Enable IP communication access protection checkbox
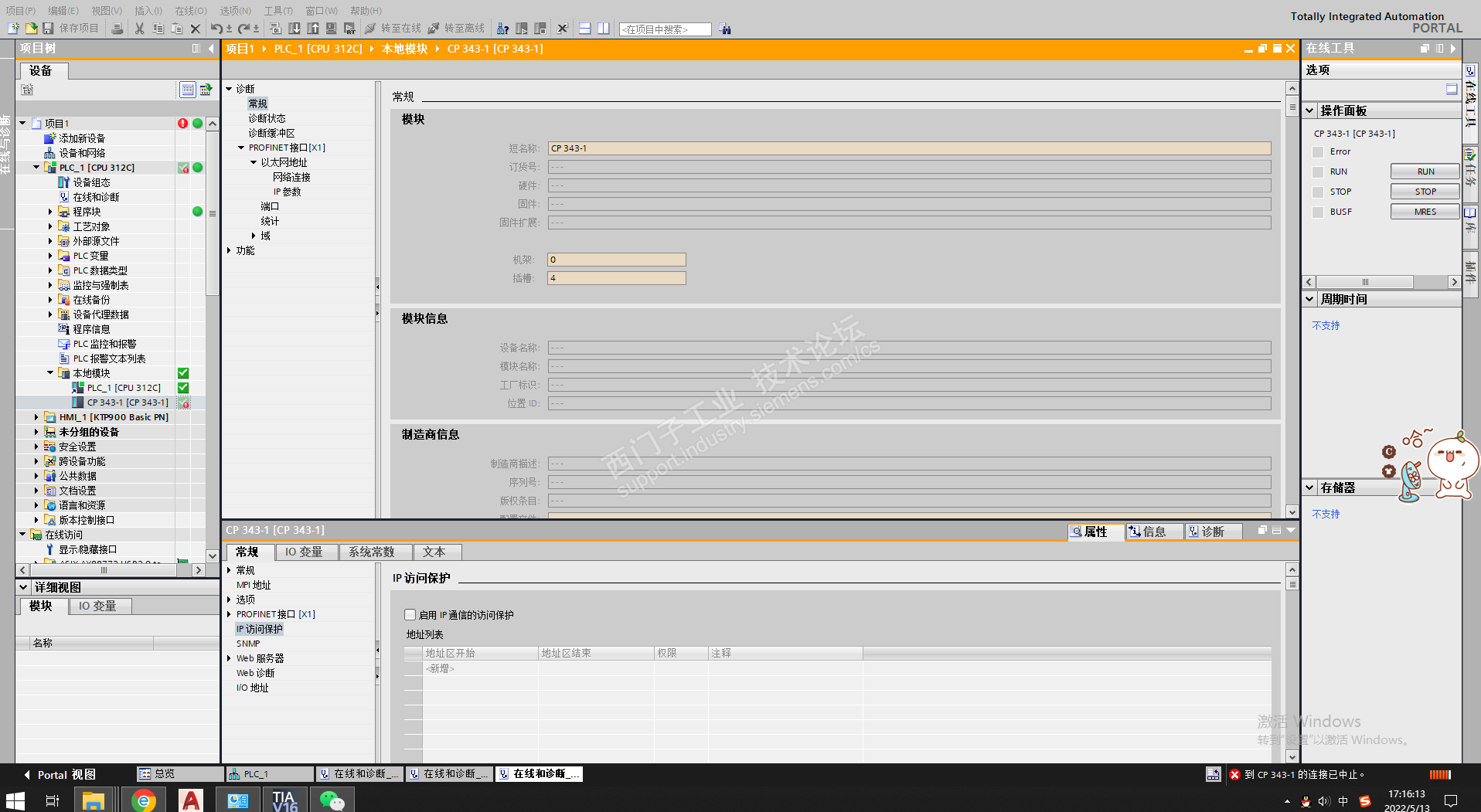 pos(410,615)
